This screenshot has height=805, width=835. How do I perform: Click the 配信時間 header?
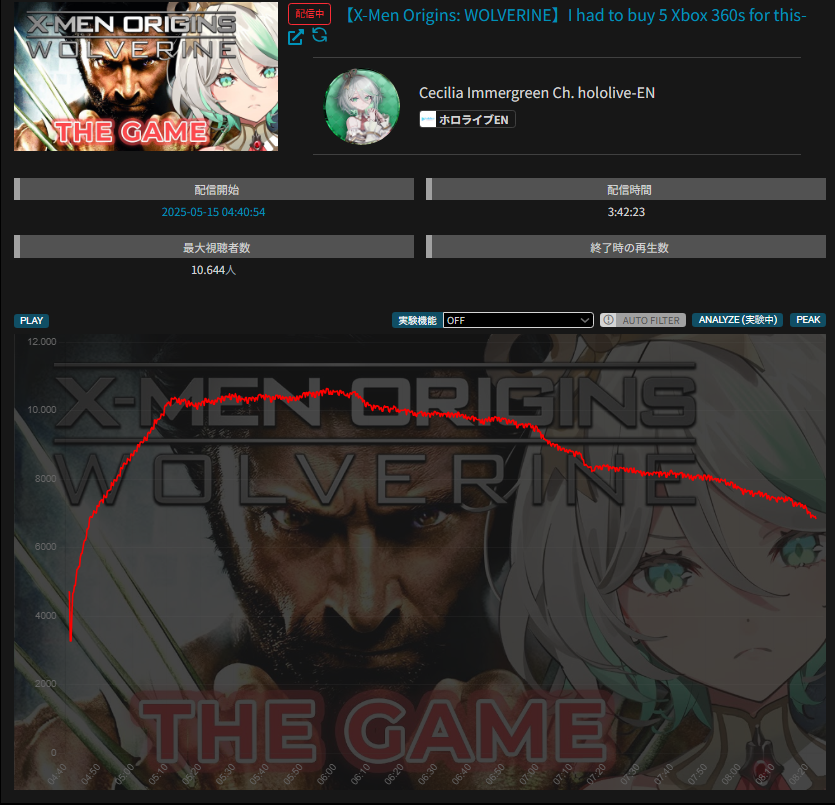(626, 190)
